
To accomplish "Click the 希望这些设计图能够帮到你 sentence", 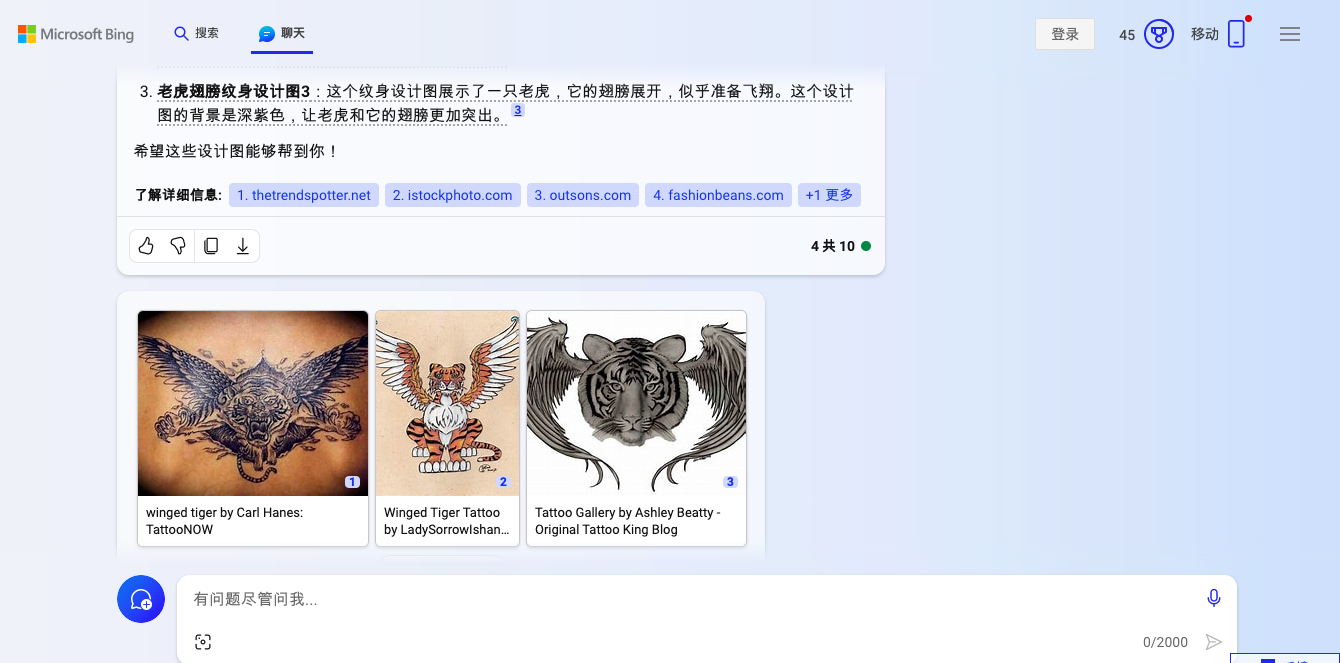I will tap(236, 151).
